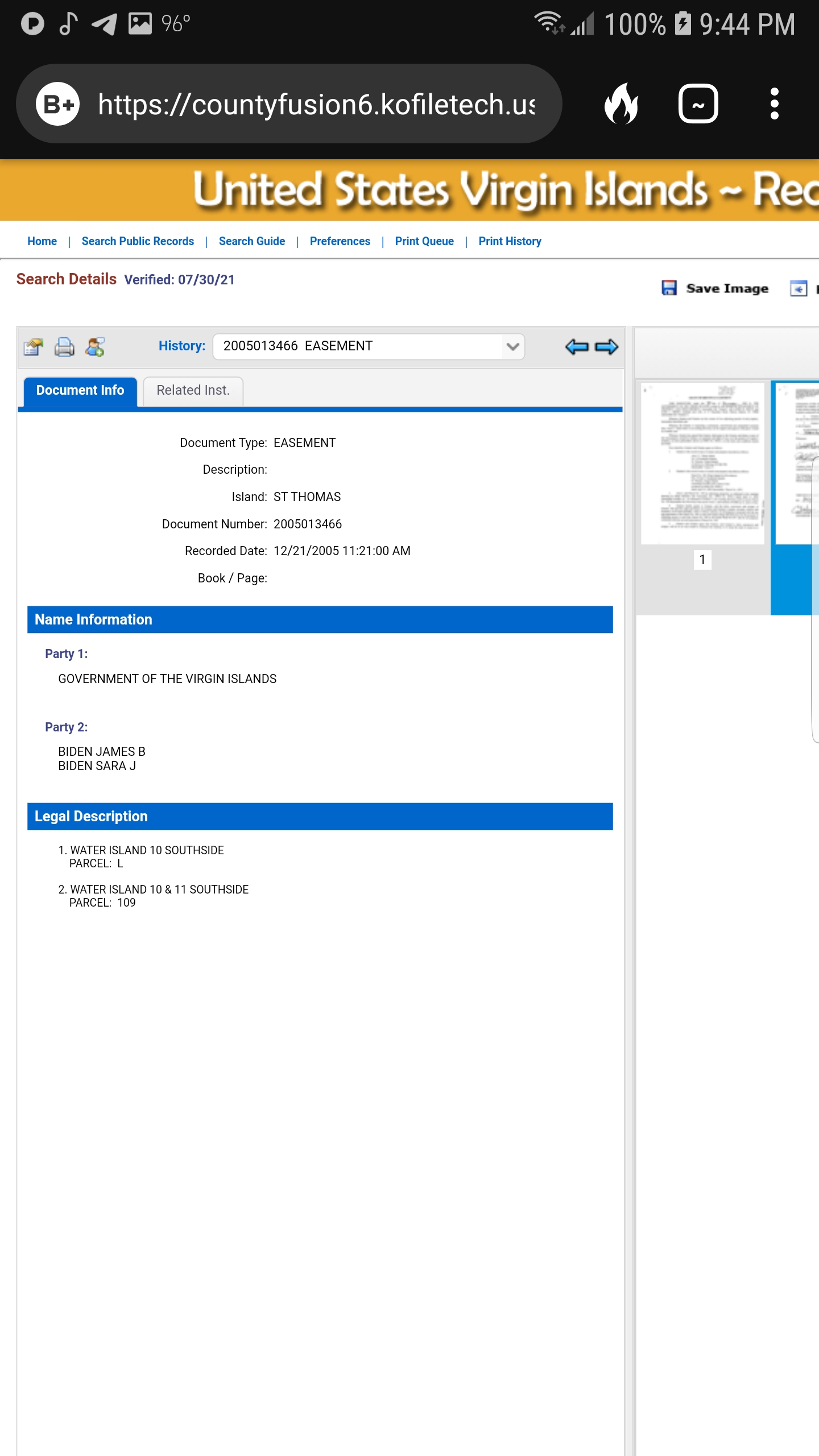819x1456 pixels.
Task: Select page 1 document thumbnail
Action: coord(702,463)
